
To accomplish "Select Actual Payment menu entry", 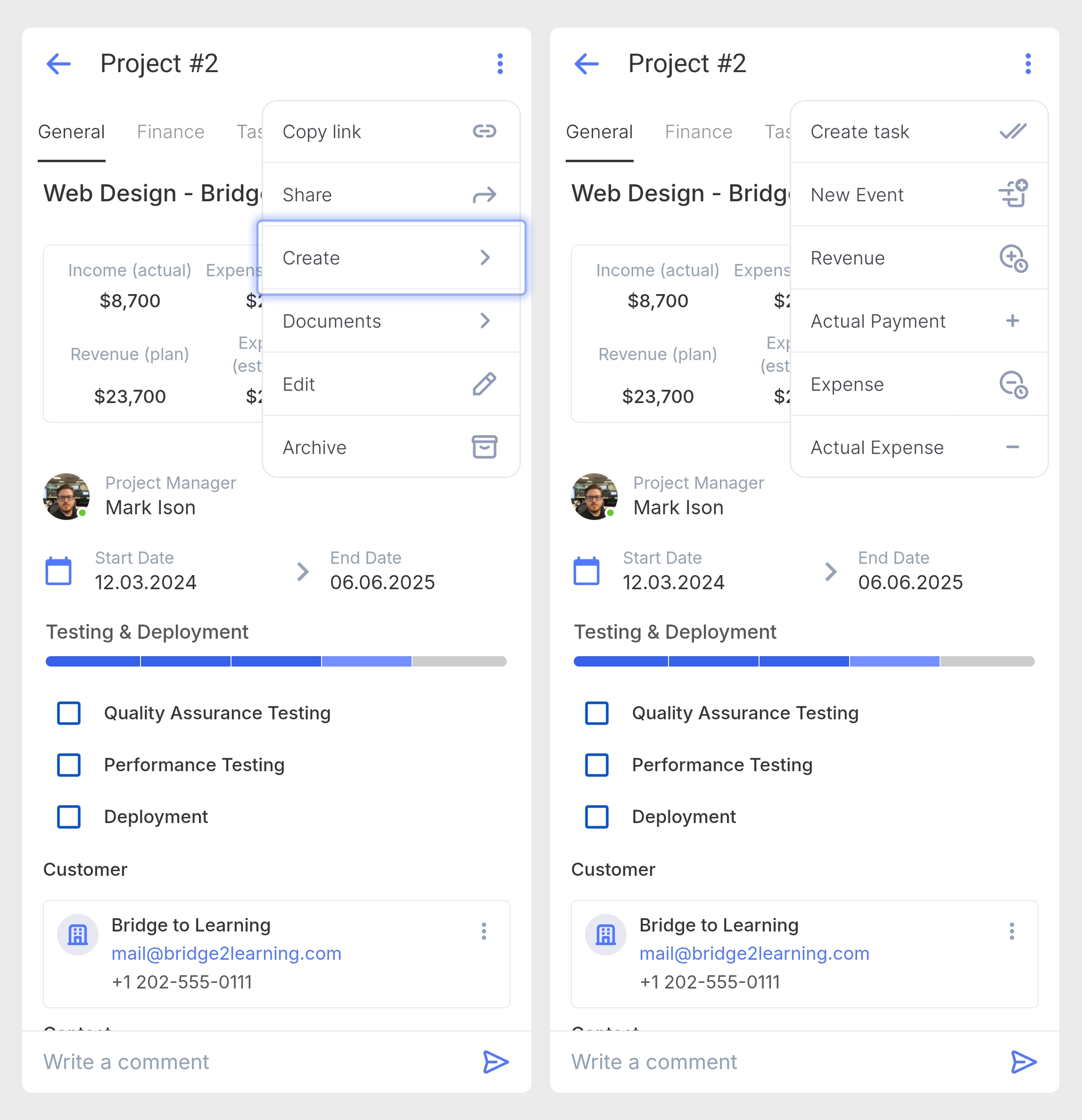I will click(919, 321).
